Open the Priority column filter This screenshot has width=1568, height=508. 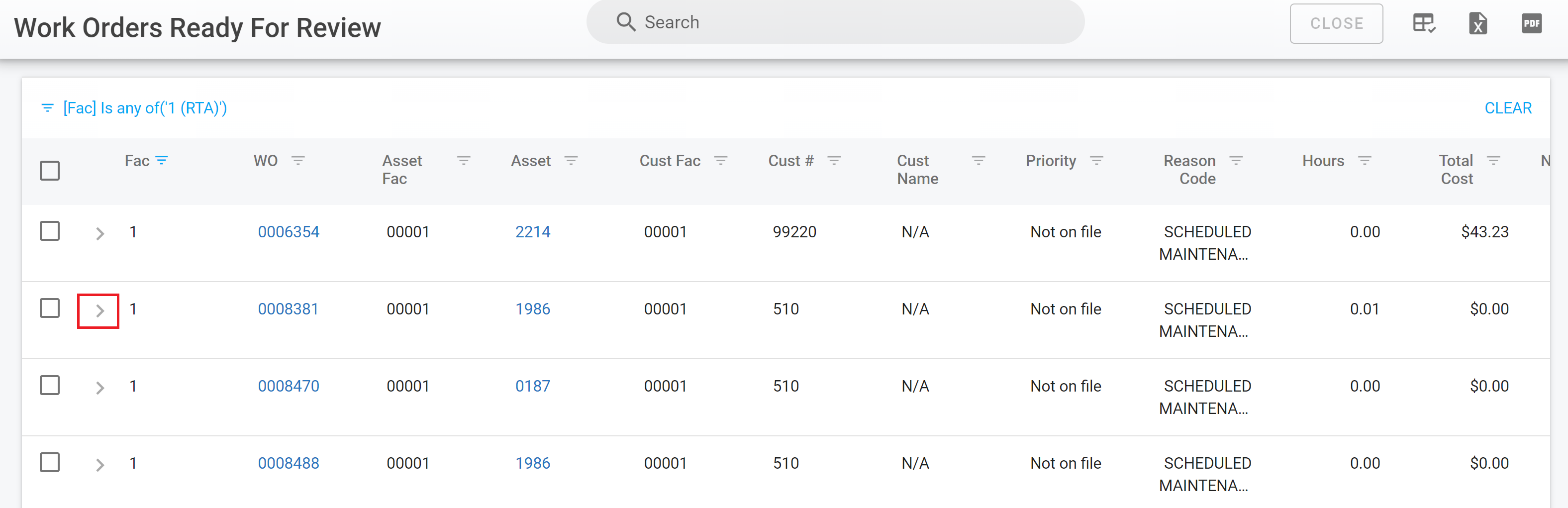click(1096, 160)
